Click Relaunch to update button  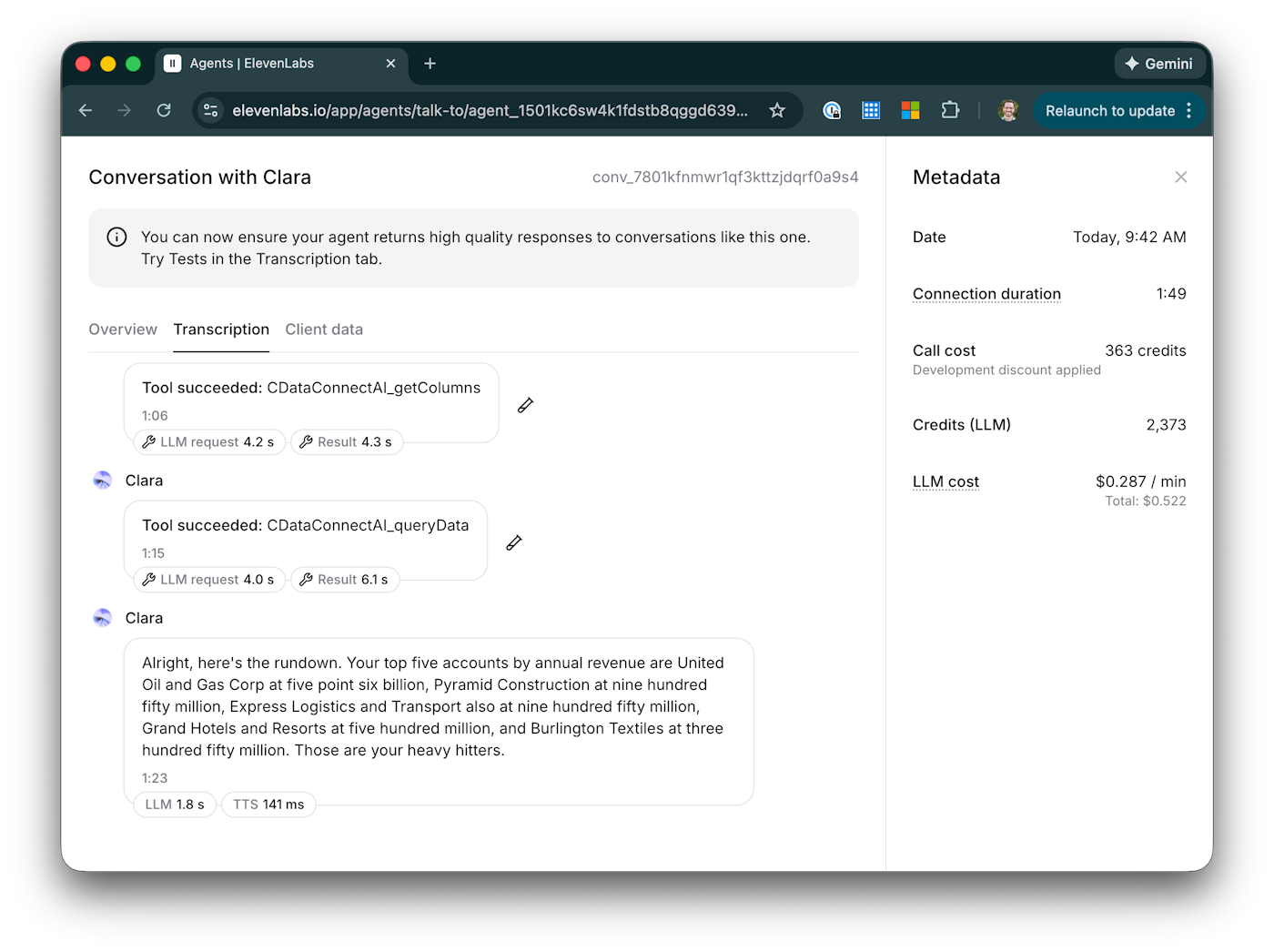point(1109,111)
